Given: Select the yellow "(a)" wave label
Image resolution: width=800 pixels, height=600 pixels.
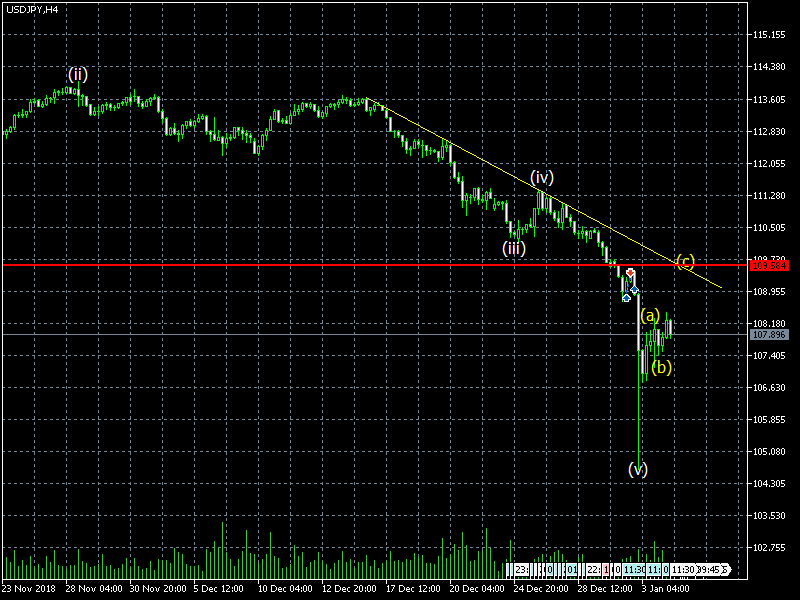Looking at the screenshot, I should [650, 315].
